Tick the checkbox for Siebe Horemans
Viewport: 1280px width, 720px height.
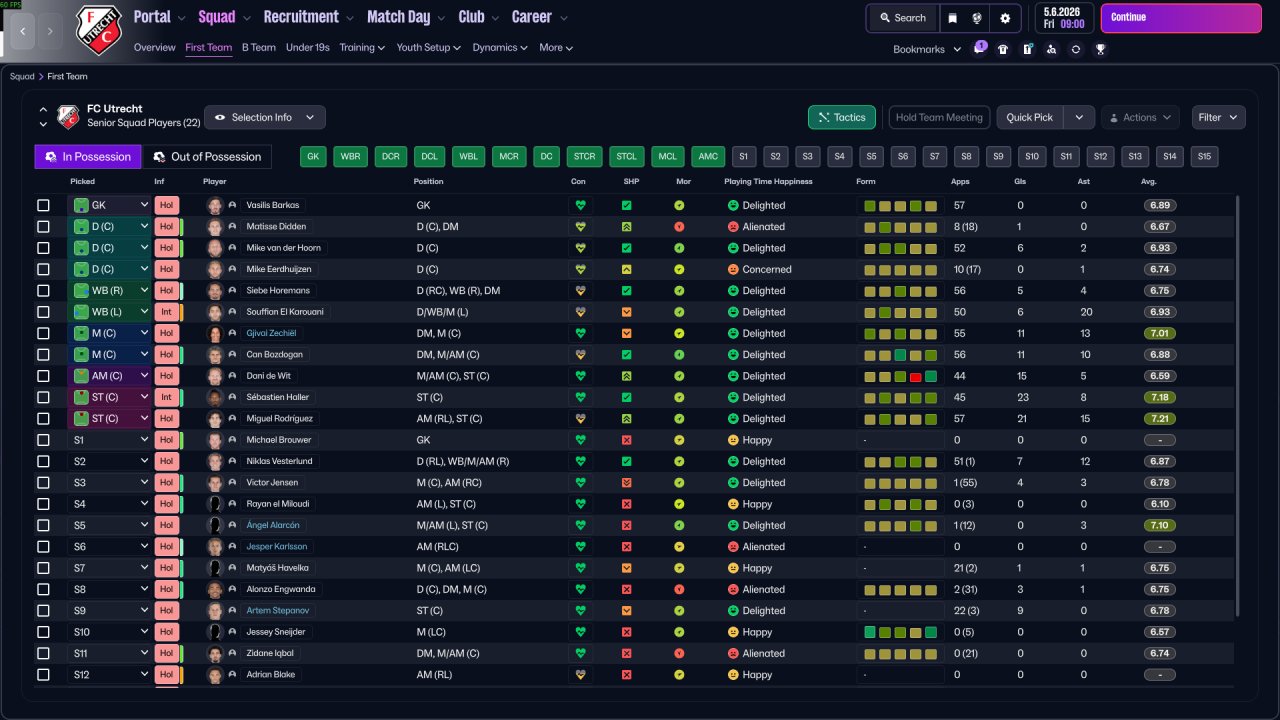(x=43, y=291)
